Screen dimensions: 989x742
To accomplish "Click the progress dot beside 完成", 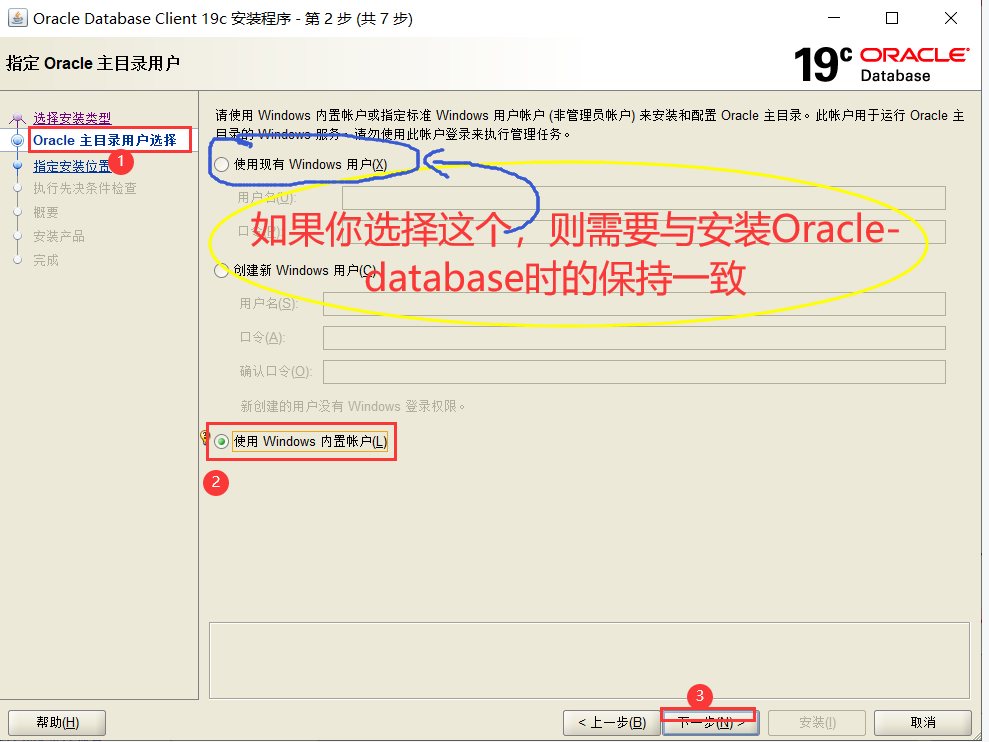I will (x=17, y=259).
